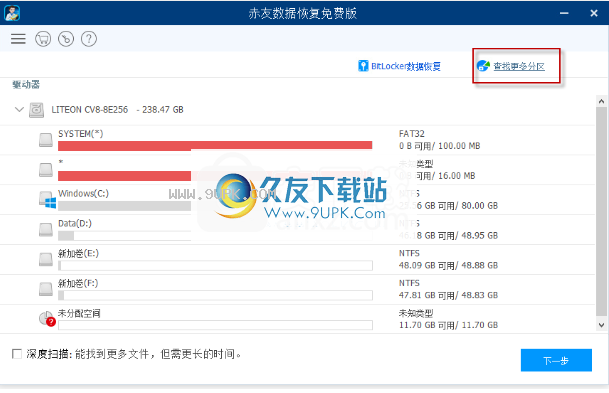Image resolution: width=609 pixels, height=393 pixels.
Task: Click the vertical scrollbar thumb
Action: coord(601,212)
